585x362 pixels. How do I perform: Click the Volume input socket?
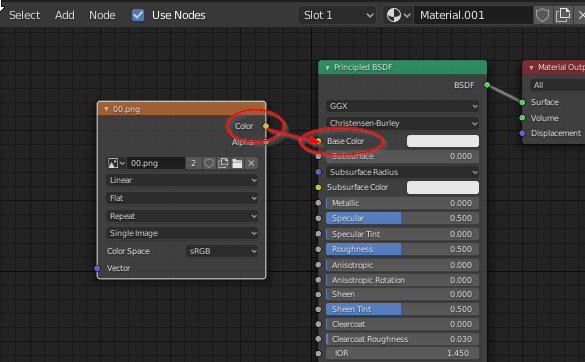522,118
